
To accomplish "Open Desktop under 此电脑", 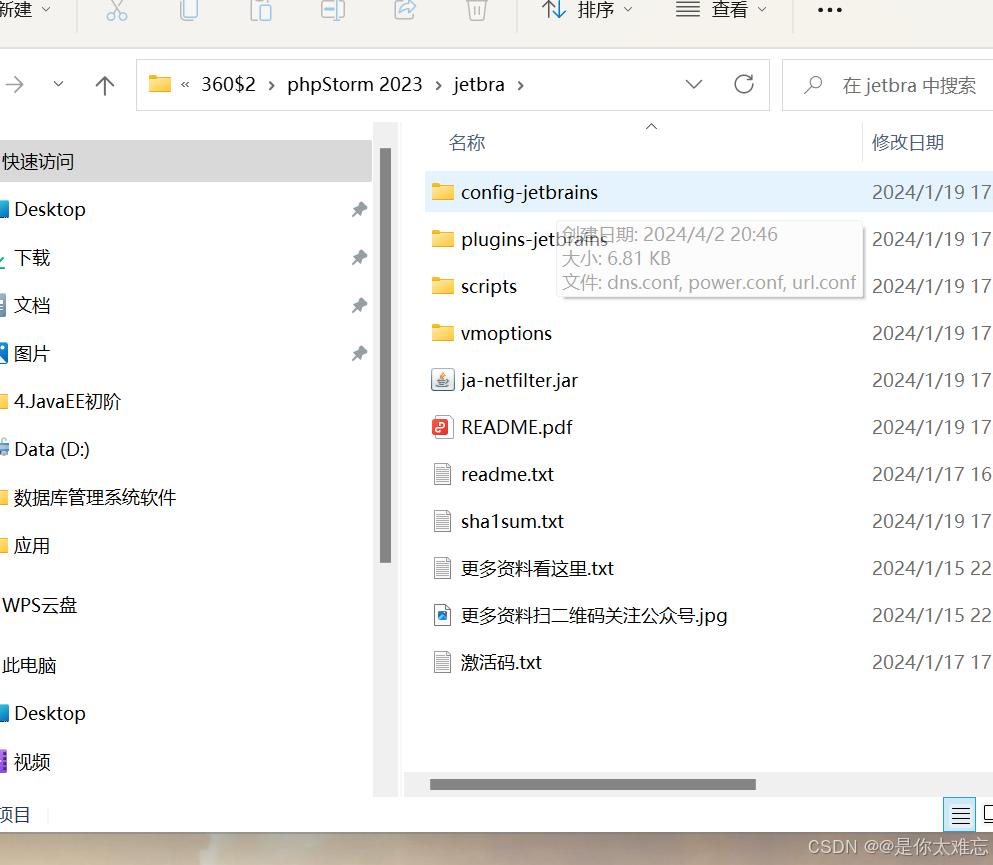I will point(49,714).
